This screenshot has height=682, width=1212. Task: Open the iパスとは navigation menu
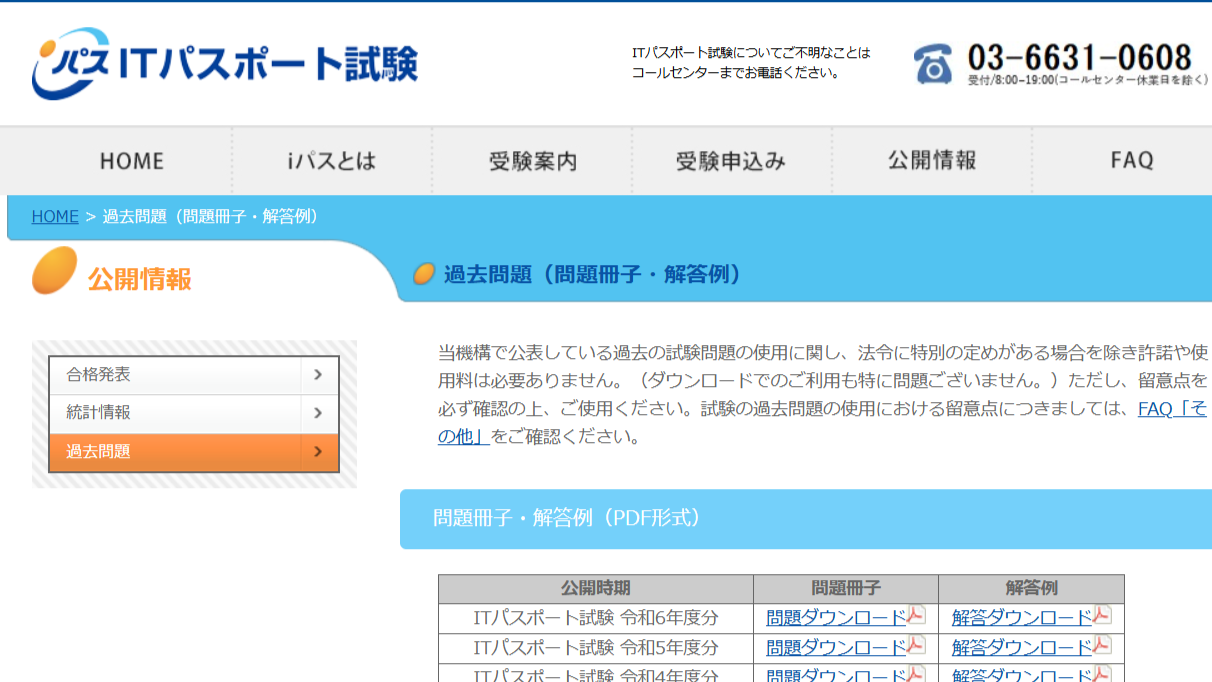(332, 161)
